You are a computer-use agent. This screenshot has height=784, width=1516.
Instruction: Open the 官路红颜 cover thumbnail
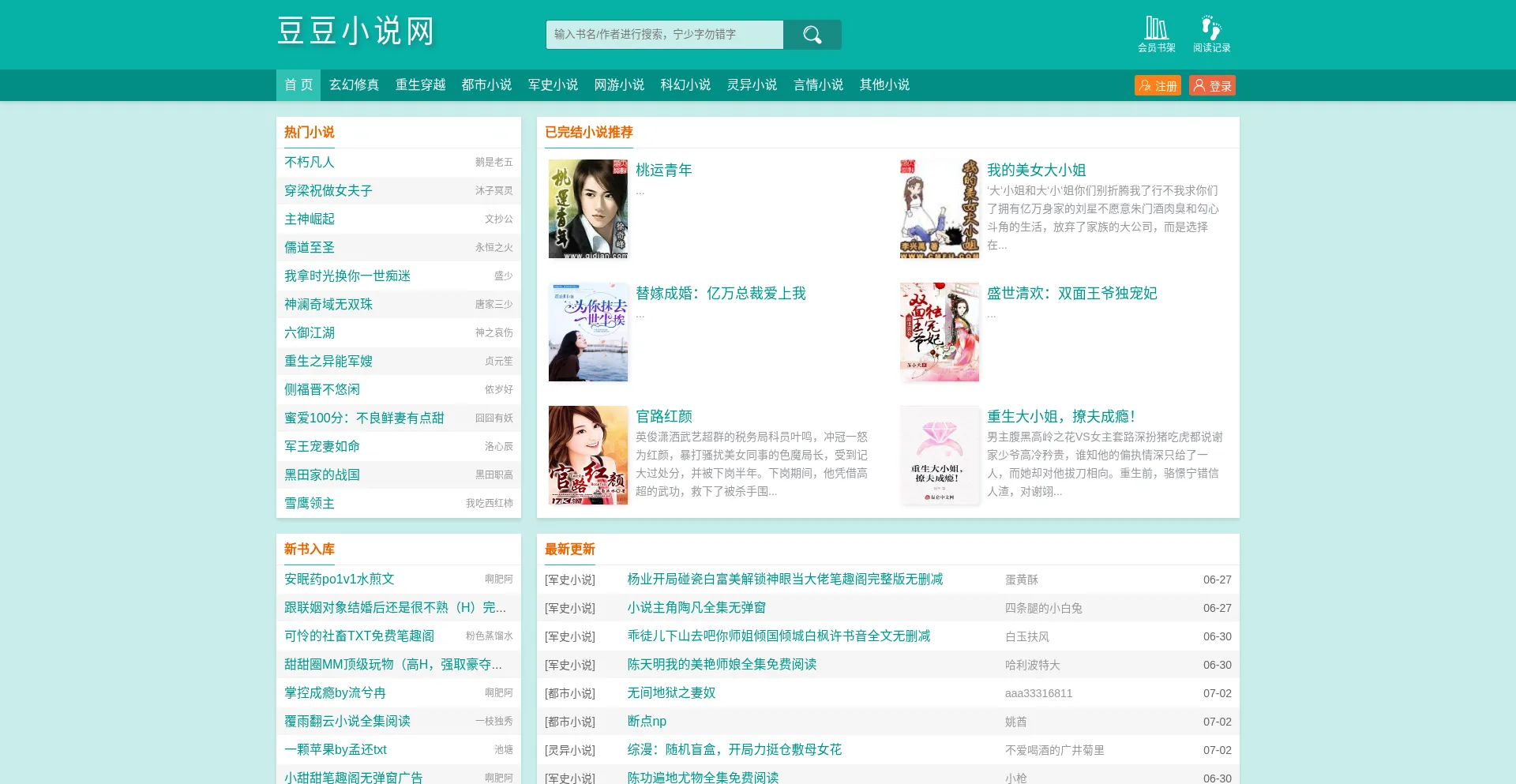point(588,456)
